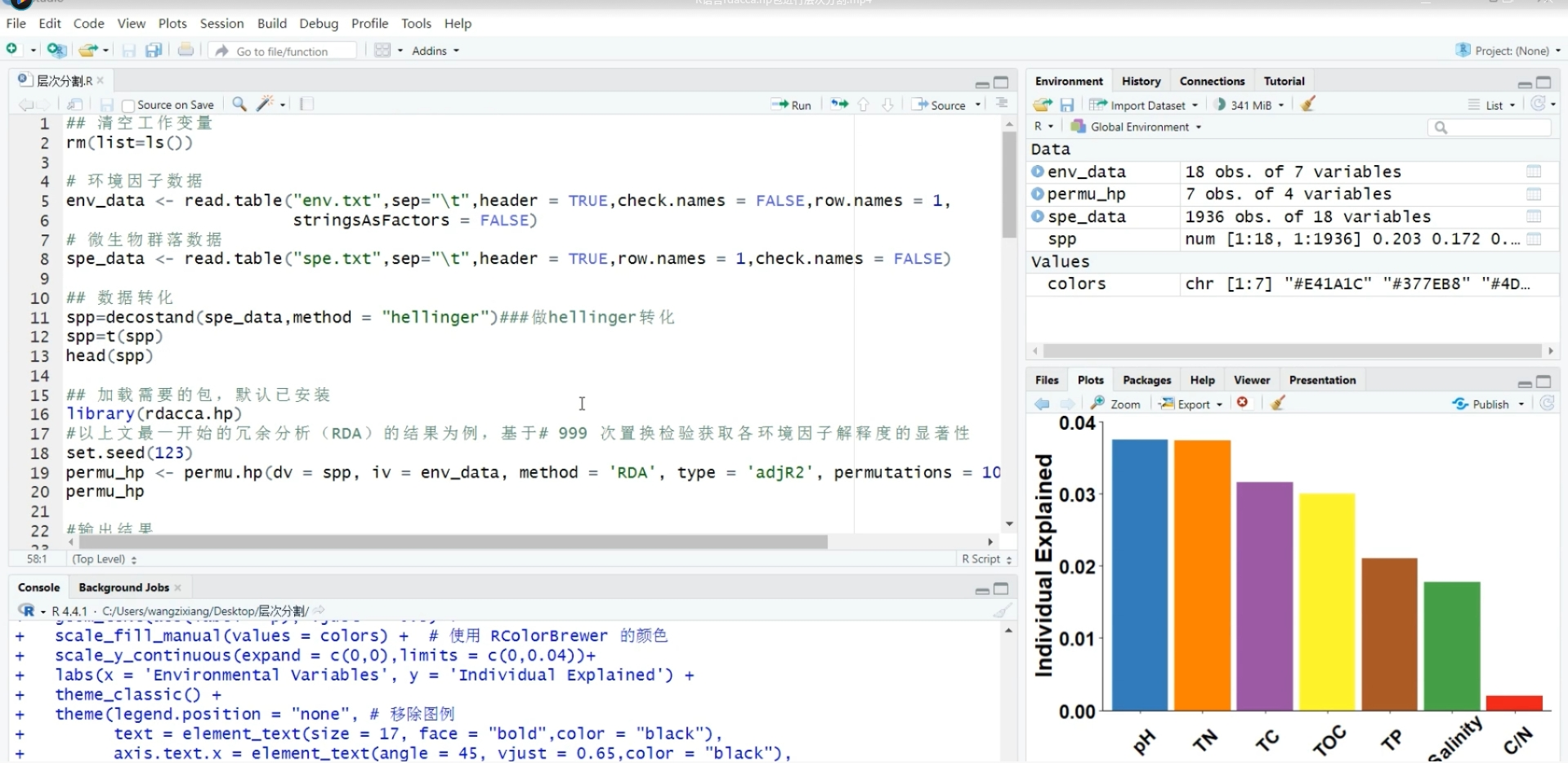The height and width of the screenshot is (763, 1568).
Task: Click the Find/Replace magnifier icon in editor
Action: (x=239, y=104)
